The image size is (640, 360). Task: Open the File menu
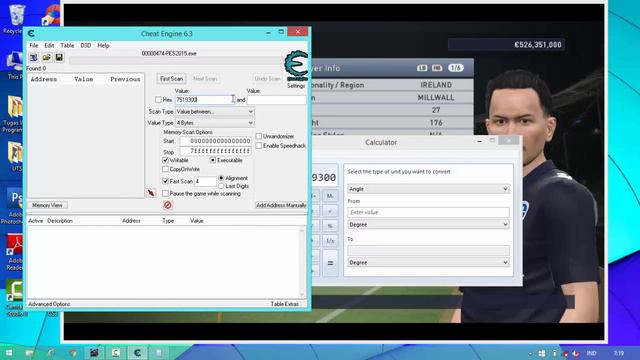point(34,45)
